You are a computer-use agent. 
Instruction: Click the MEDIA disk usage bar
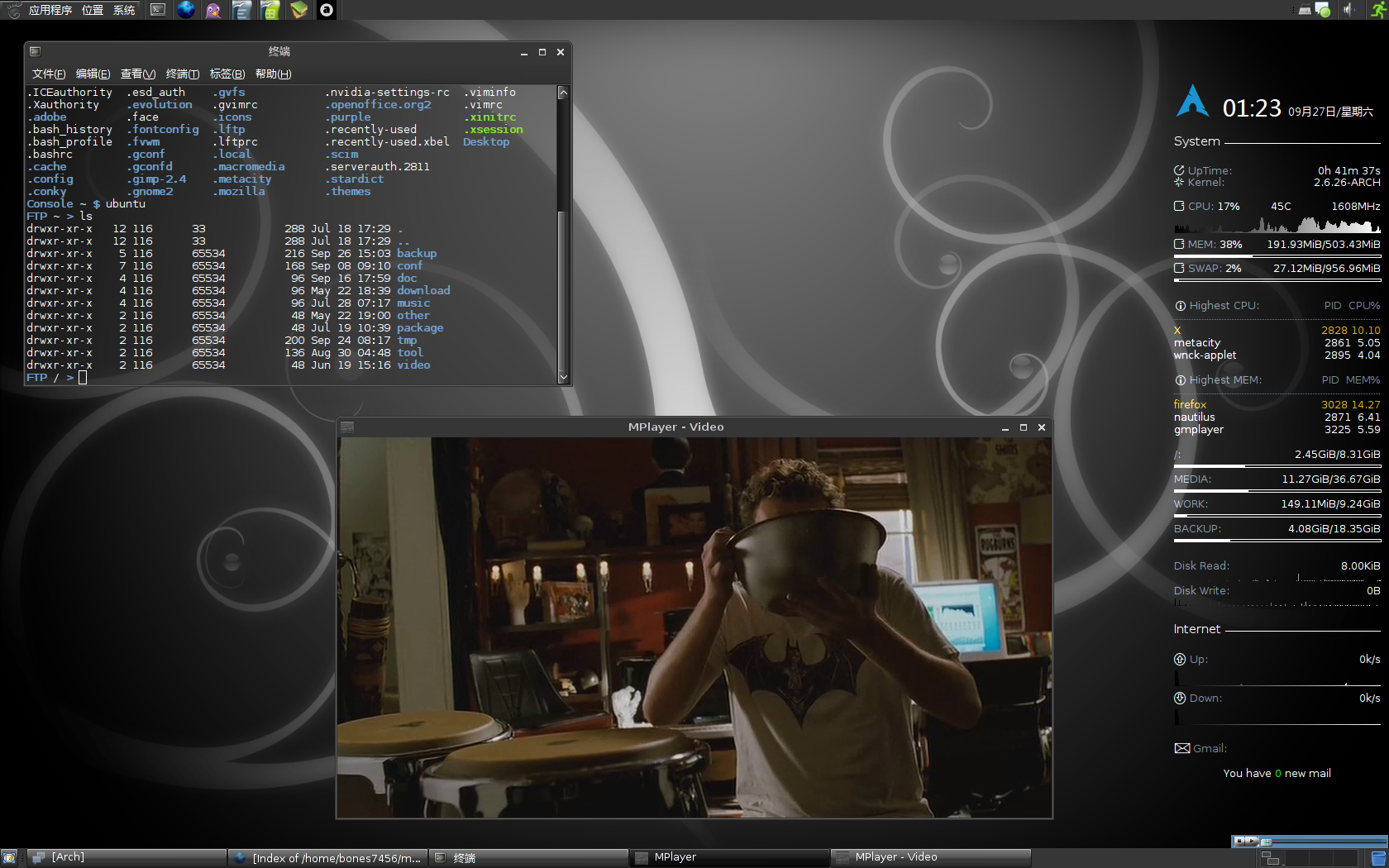tap(1277, 490)
